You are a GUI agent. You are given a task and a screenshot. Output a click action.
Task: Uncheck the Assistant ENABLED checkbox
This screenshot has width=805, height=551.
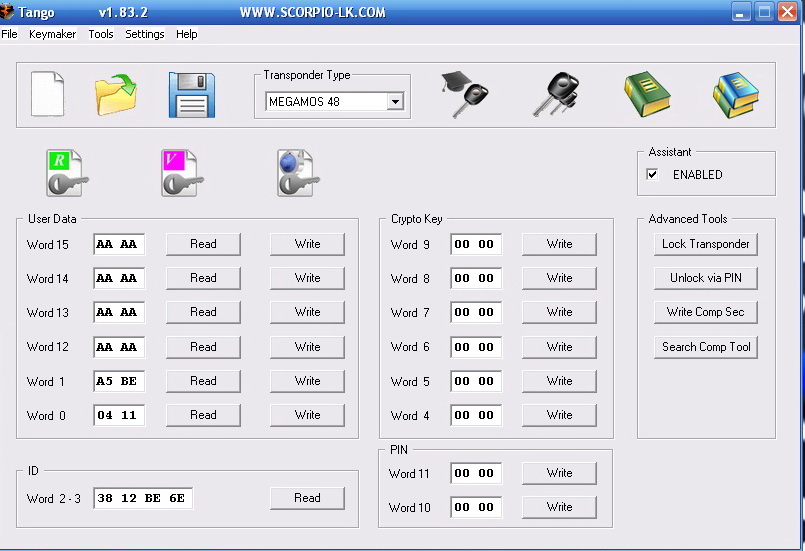652,175
